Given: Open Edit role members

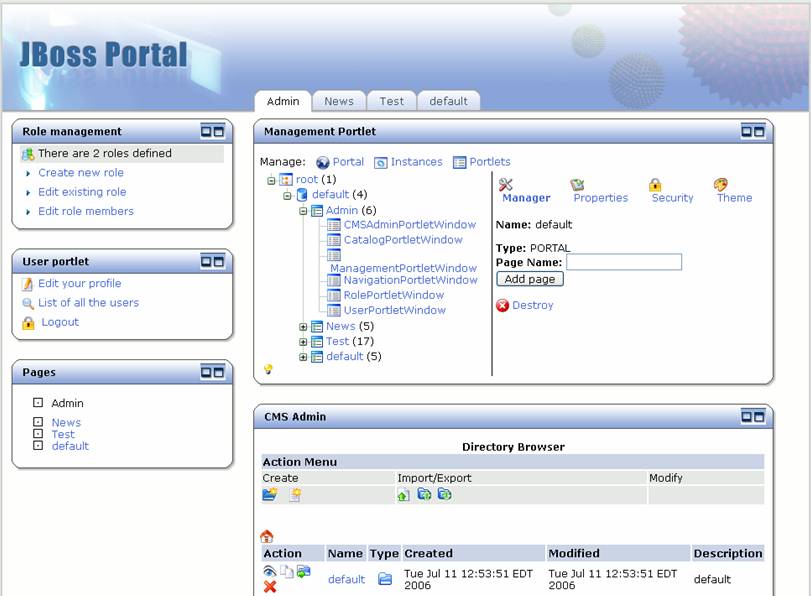Looking at the screenshot, I should [86, 211].
